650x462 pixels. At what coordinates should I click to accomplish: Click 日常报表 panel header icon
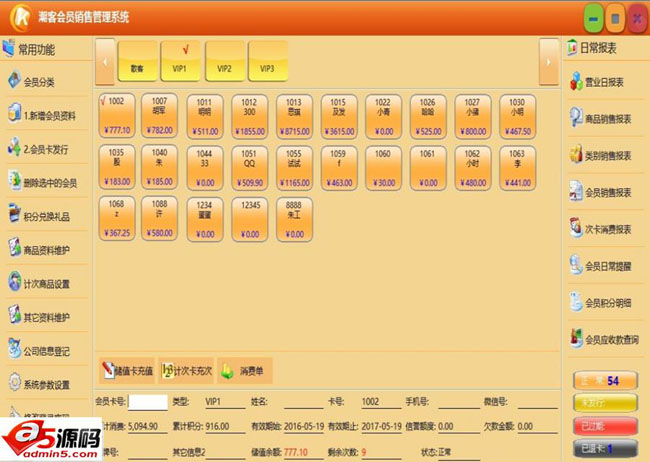(x=572, y=48)
